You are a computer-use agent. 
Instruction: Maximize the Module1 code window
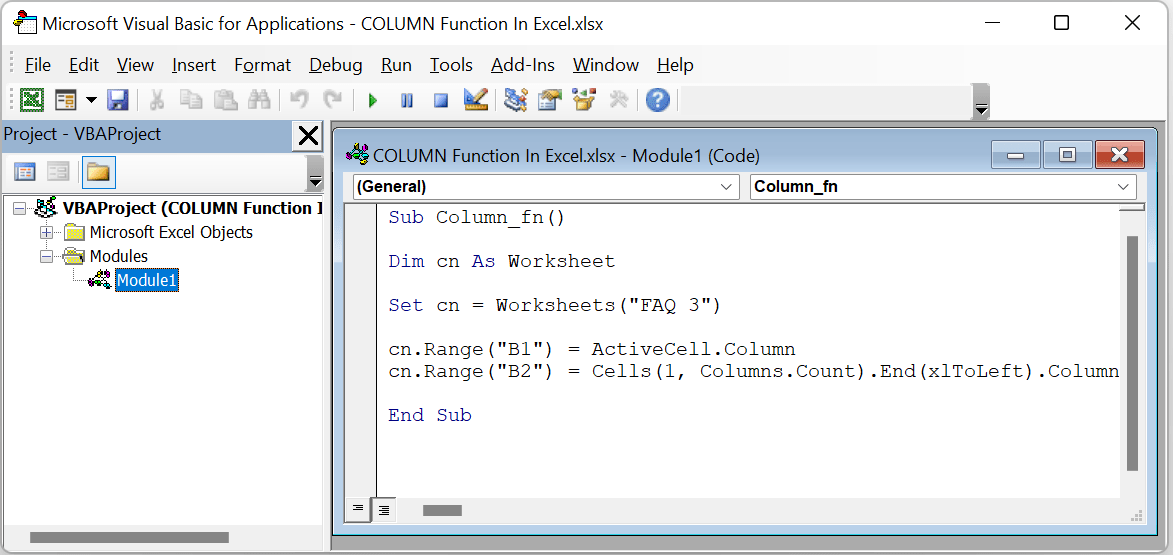pyautogui.click(x=1068, y=155)
